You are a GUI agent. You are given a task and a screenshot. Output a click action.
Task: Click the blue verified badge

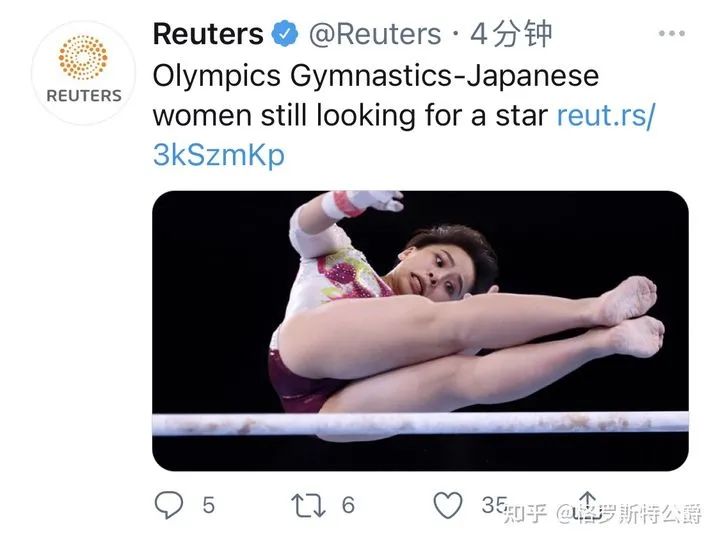coord(285,34)
